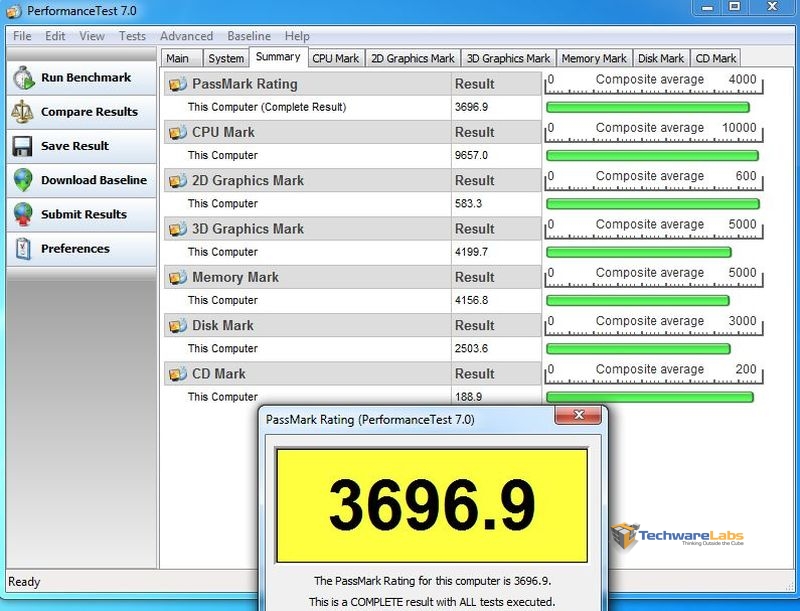800x611 pixels.
Task: Click the CD Mark result value 188.9
Action: pos(468,397)
